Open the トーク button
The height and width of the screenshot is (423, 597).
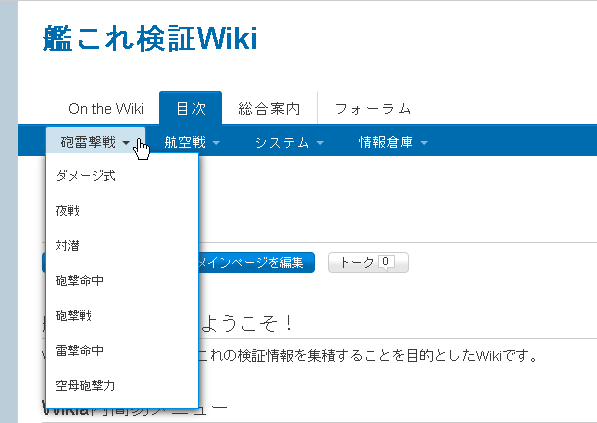(x=368, y=262)
